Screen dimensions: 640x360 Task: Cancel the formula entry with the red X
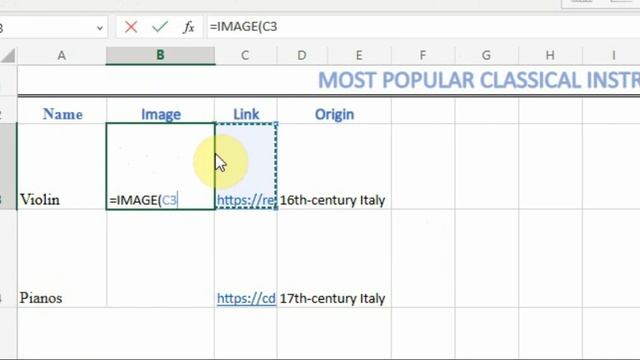click(131, 27)
